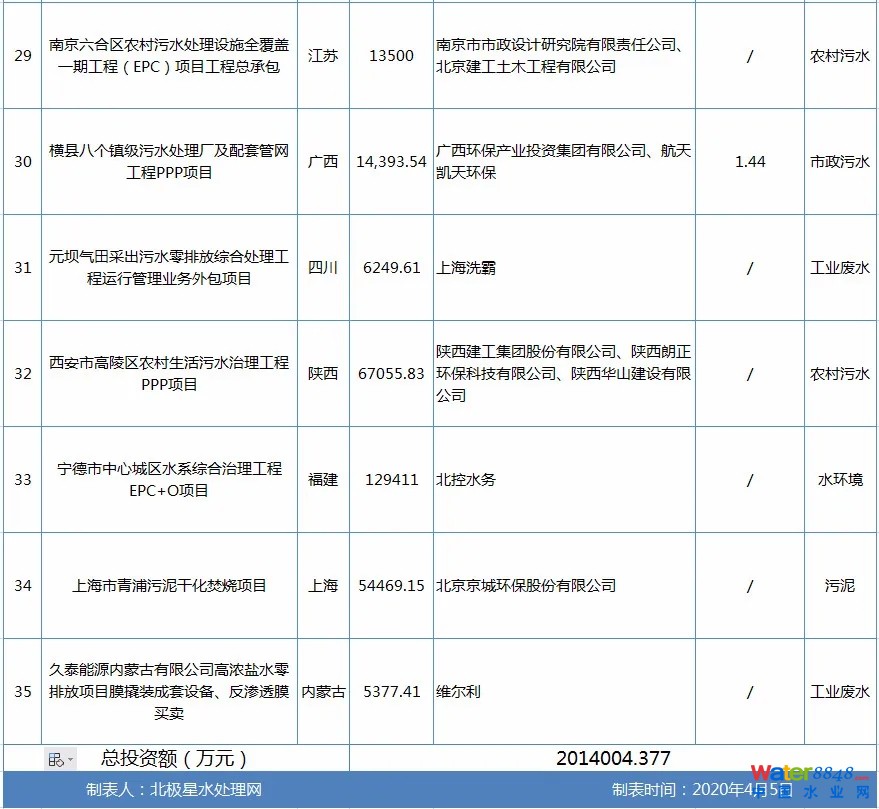Click the 水环境 category cell
Viewport: 879px width, 809px height.
coord(839,480)
